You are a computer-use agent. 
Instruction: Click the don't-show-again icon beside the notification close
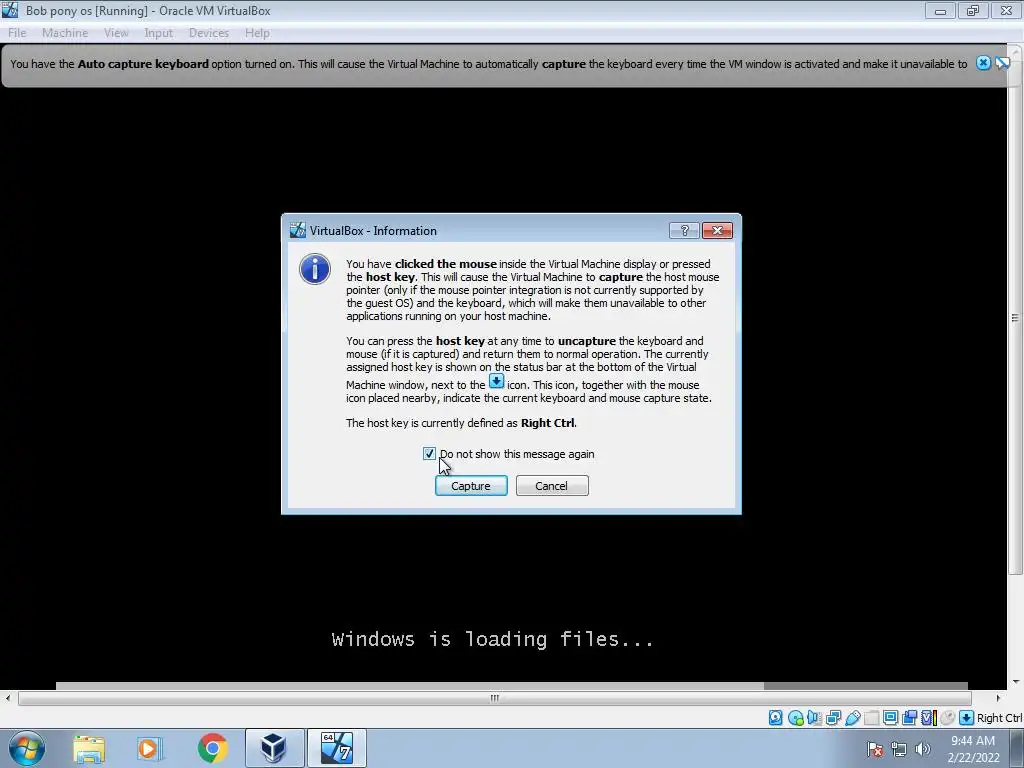click(1002, 63)
